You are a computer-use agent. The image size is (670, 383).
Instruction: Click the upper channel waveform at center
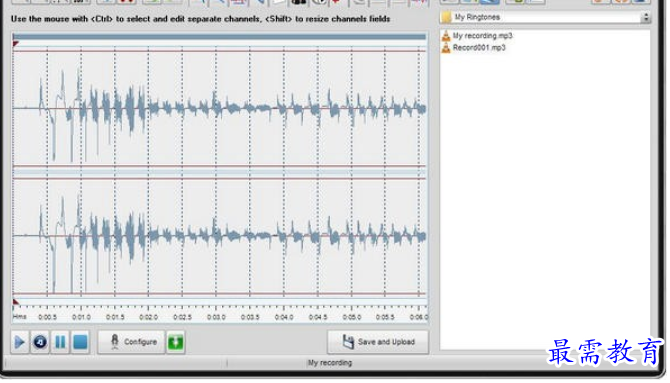220,109
